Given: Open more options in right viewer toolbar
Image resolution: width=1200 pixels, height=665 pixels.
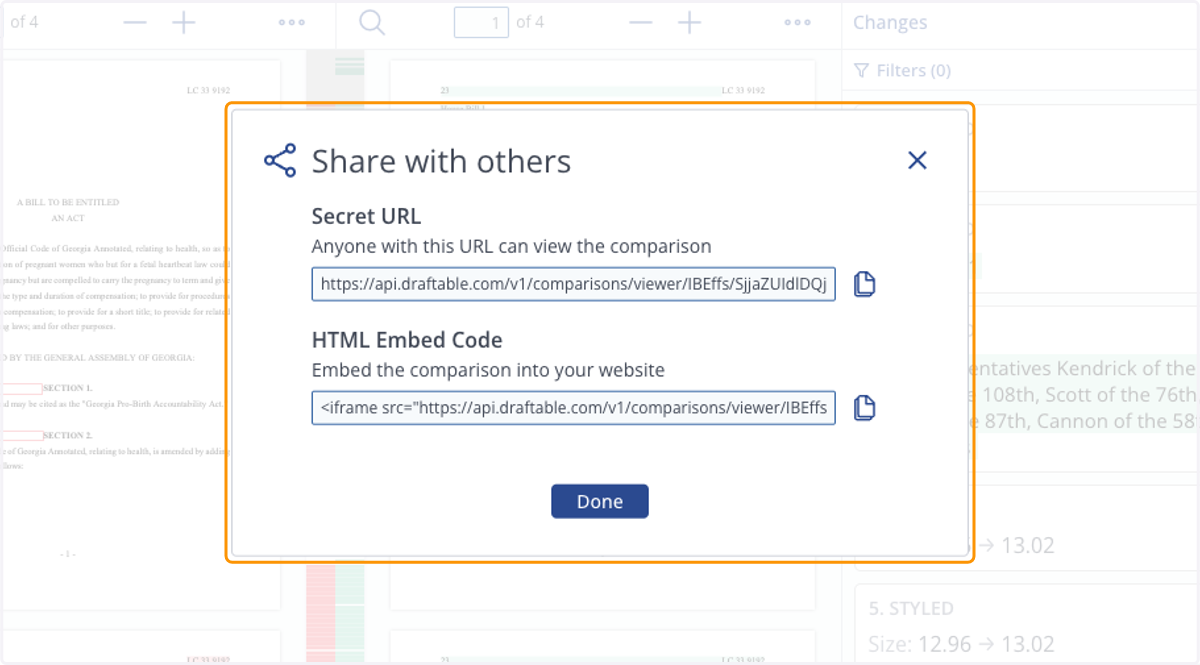Looking at the screenshot, I should click(x=797, y=22).
